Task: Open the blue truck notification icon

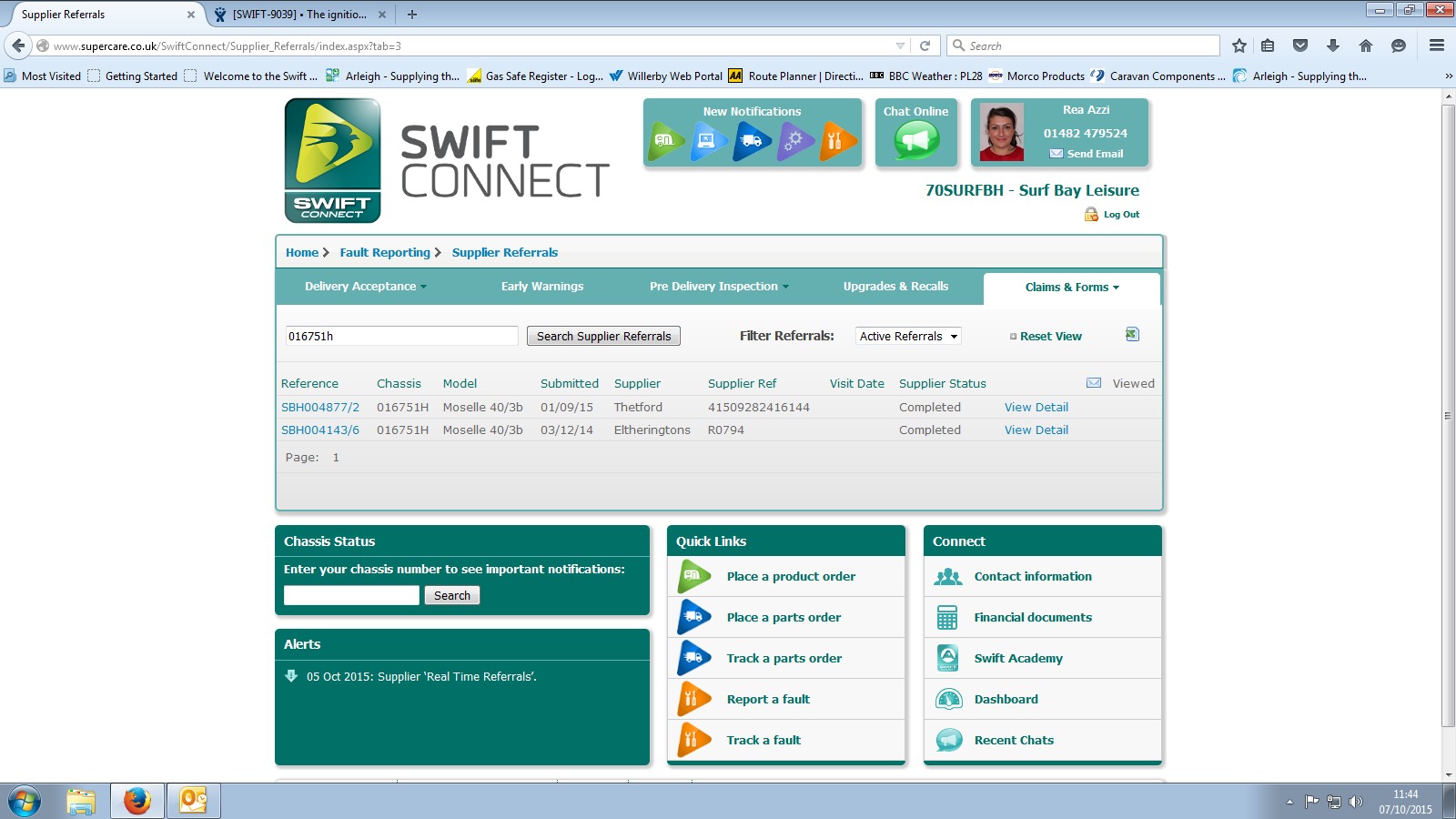Action: tap(752, 141)
